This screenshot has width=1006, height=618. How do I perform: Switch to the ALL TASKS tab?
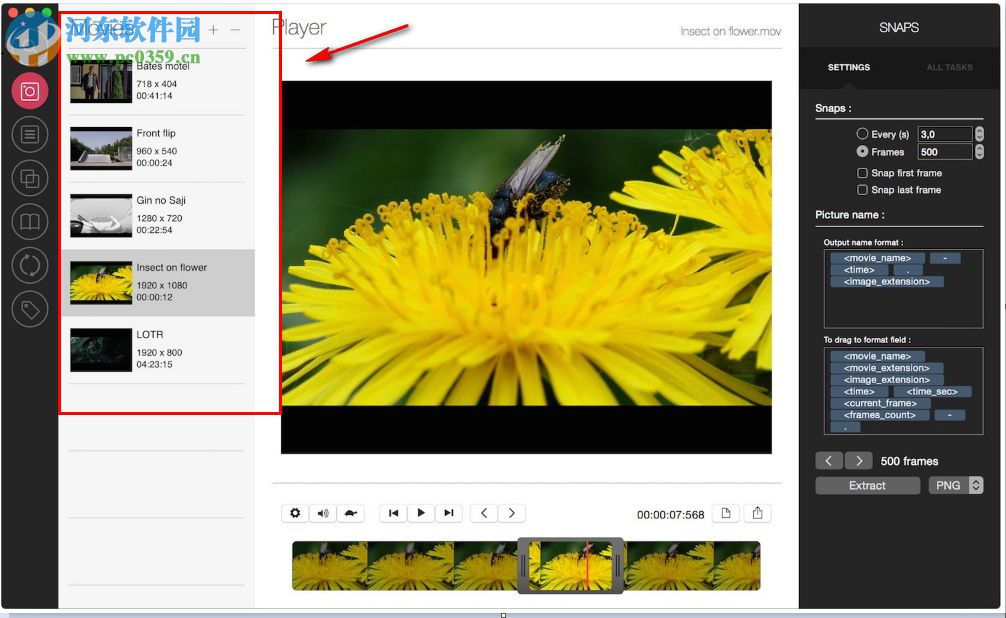(x=948, y=67)
